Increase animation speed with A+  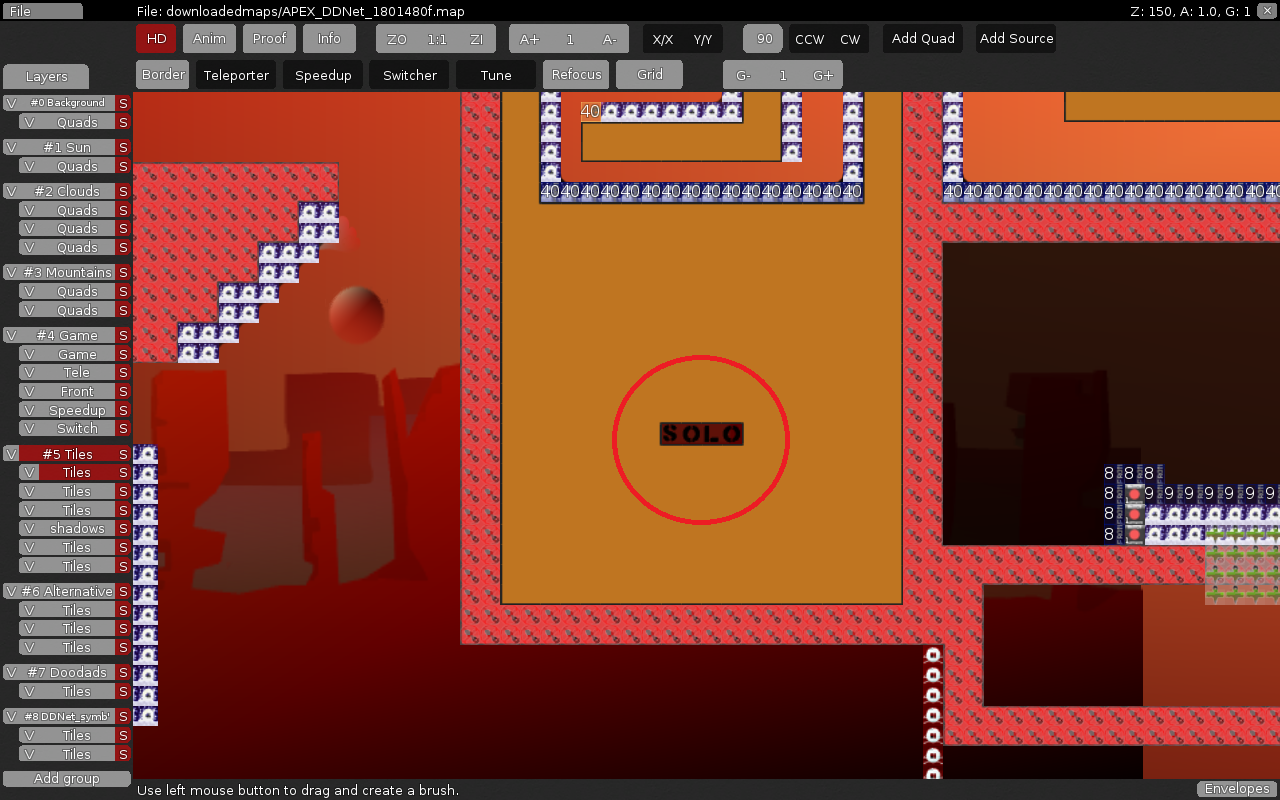coord(529,39)
